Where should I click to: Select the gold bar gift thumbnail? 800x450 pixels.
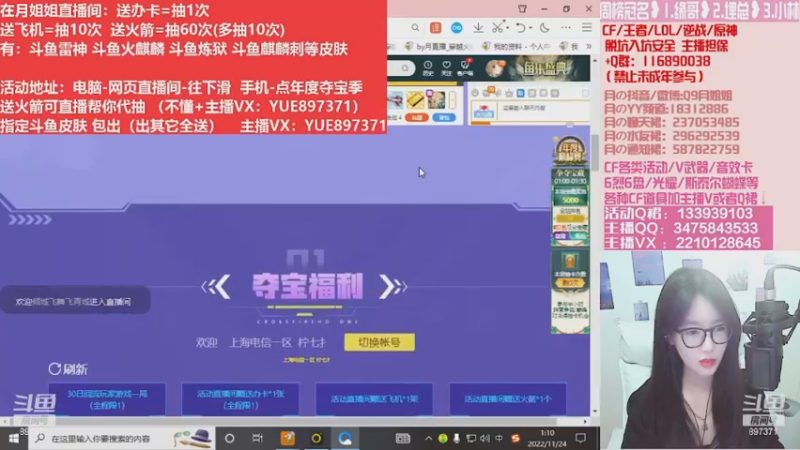[416, 99]
